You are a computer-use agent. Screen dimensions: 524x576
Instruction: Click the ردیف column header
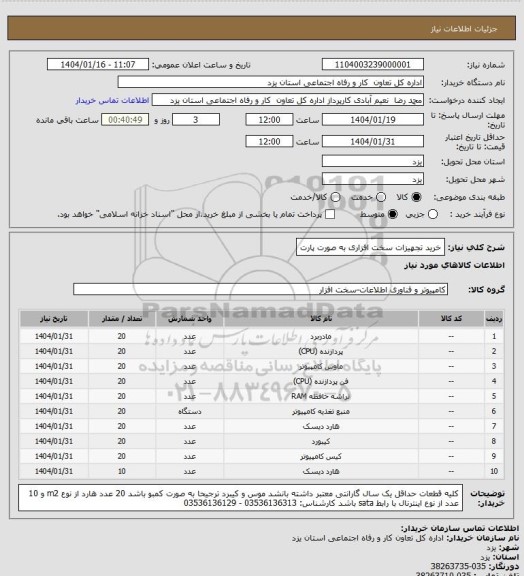[494, 319]
